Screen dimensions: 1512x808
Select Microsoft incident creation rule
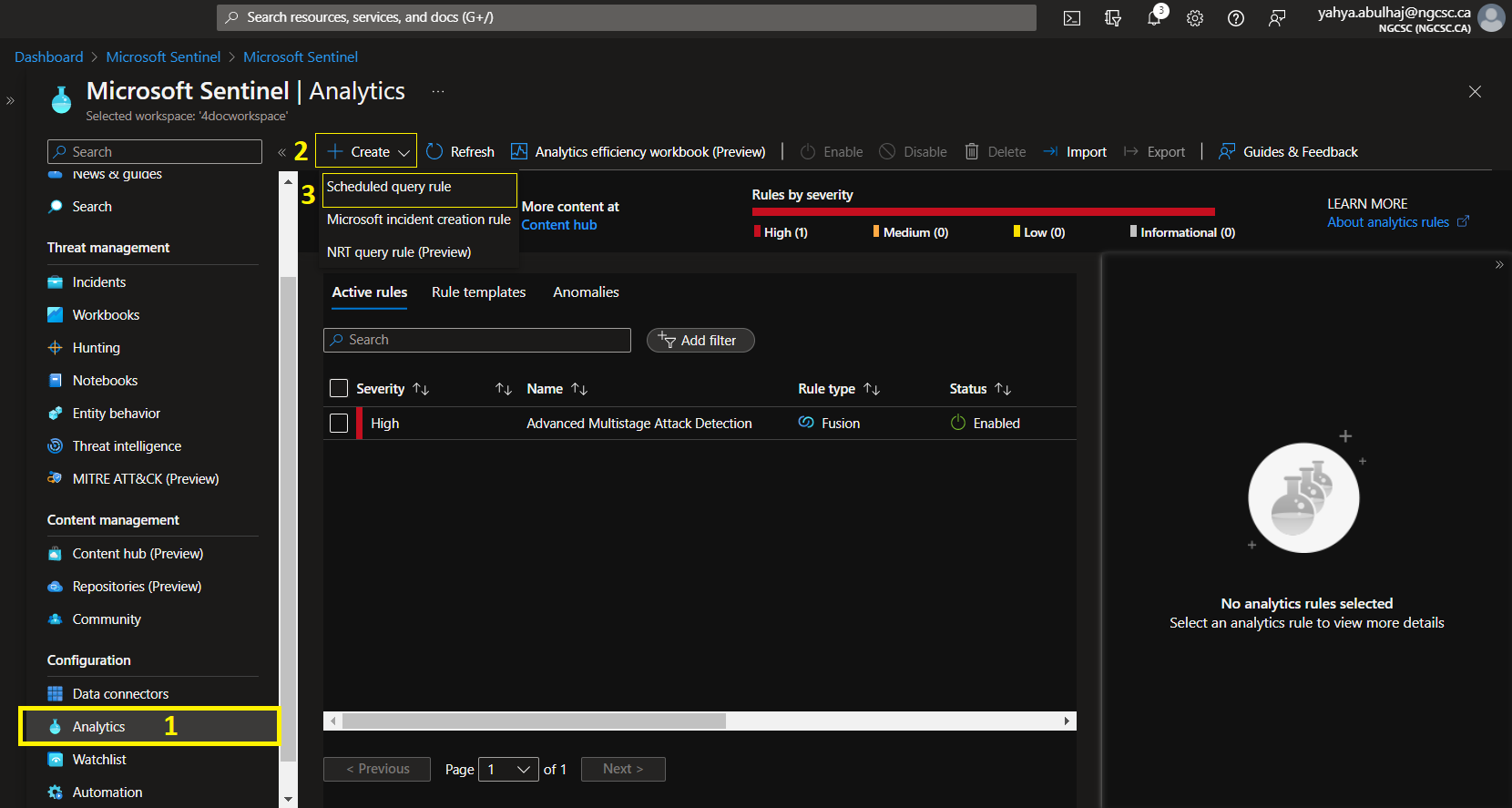click(x=419, y=220)
